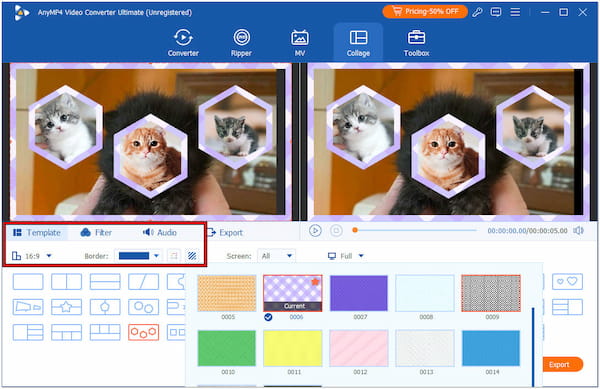Select the three circles red template
The height and width of the screenshot is (389, 600).
point(143,332)
